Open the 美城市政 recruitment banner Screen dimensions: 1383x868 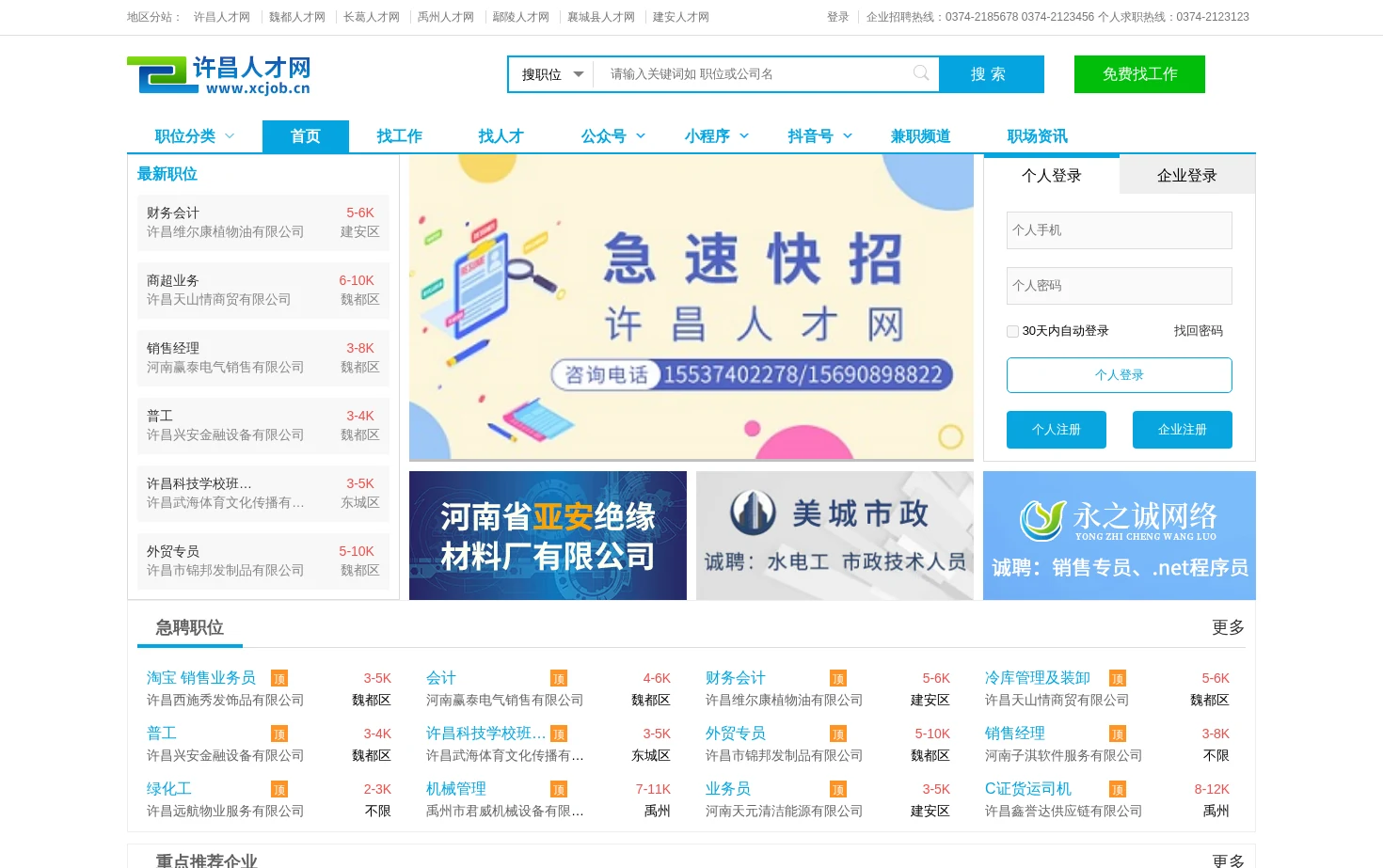click(835, 535)
